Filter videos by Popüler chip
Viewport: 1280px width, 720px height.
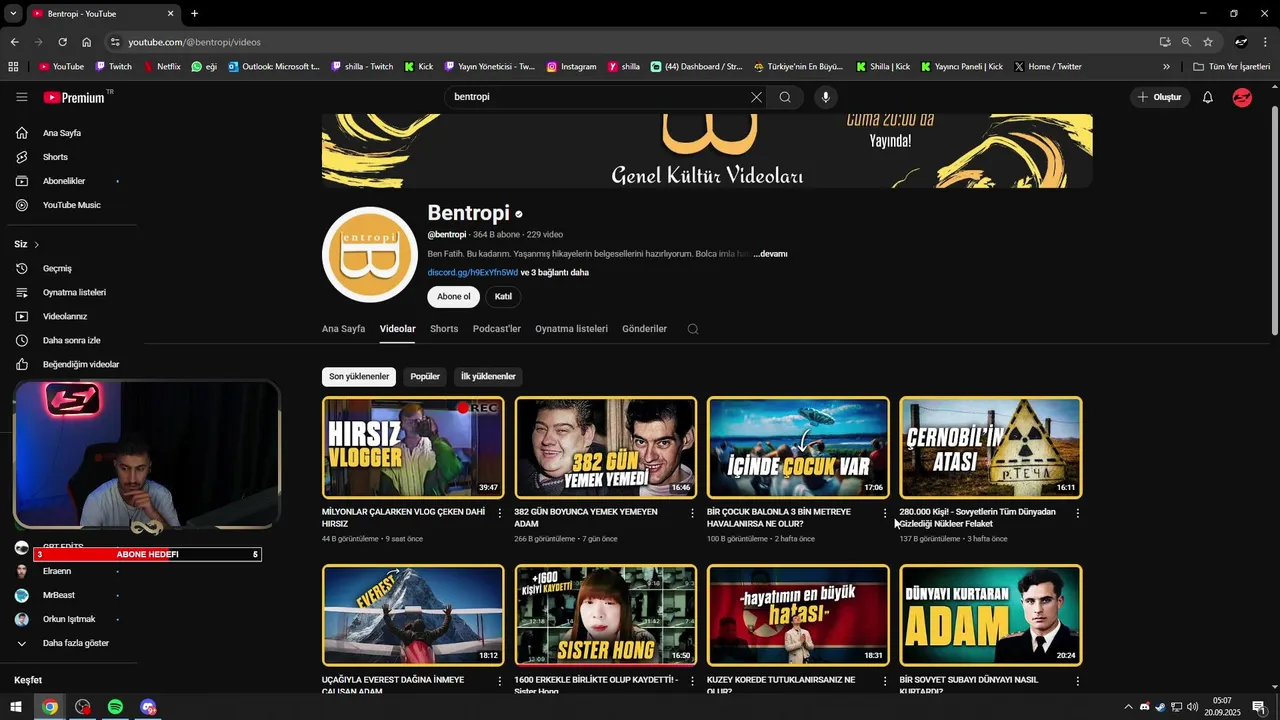[425, 377]
